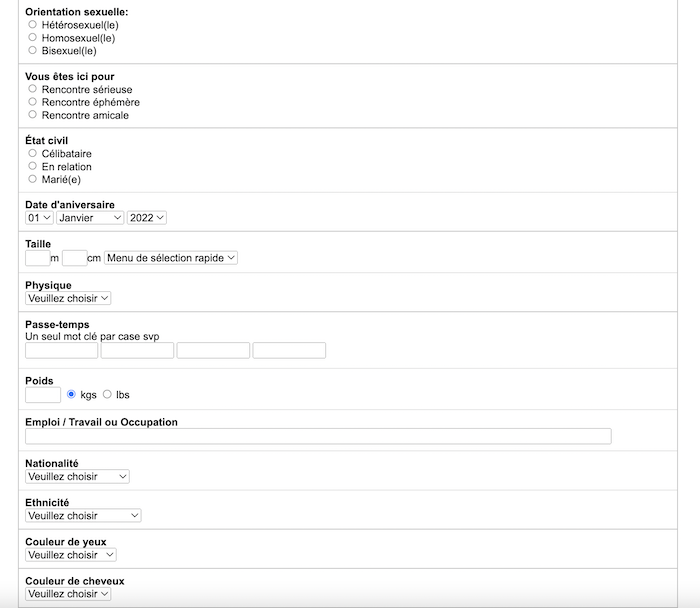
Task: Select the Bisexuel(le) radio option
Action: (x=32, y=50)
